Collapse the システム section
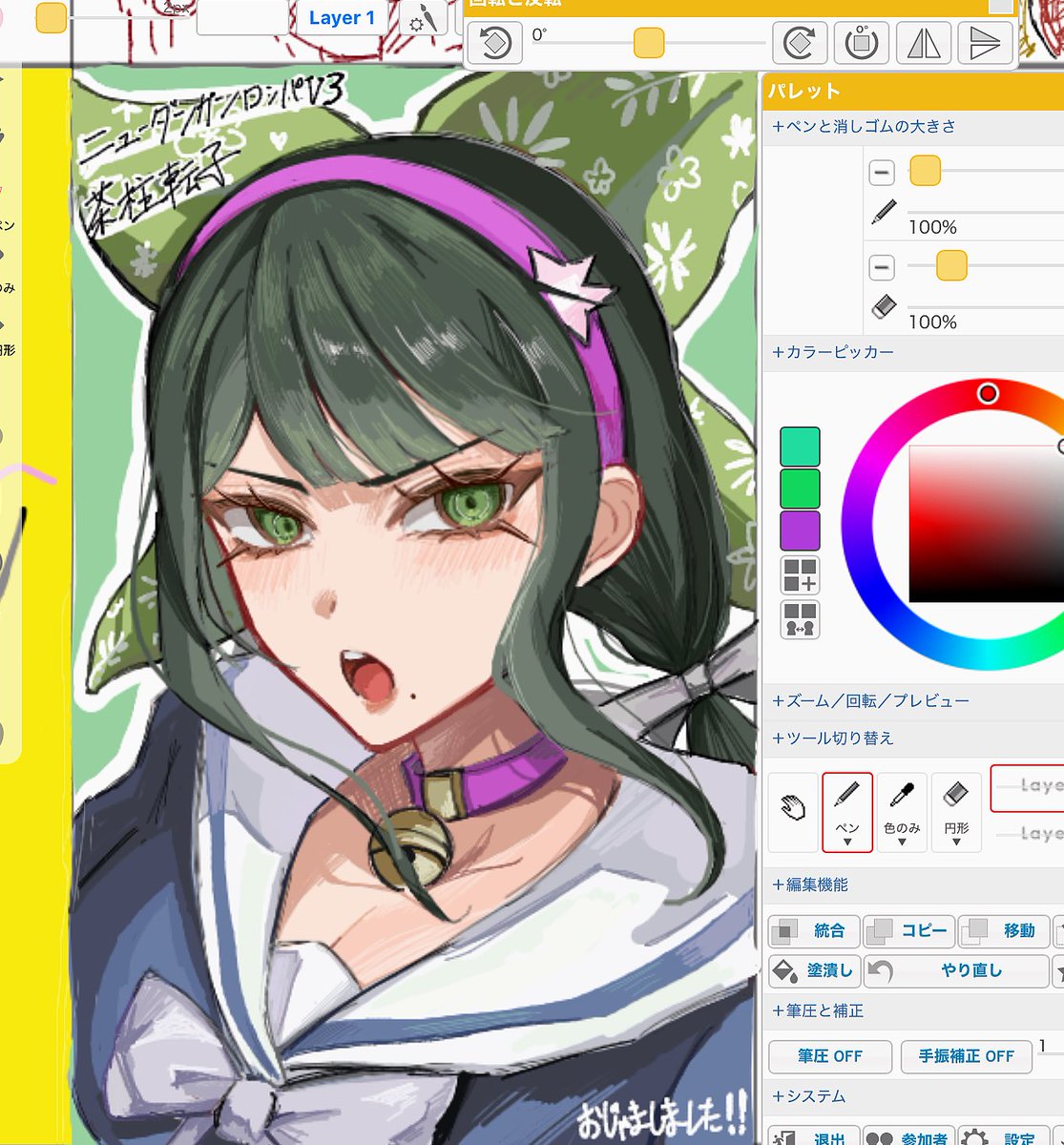This screenshot has height=1145, width=1064. (x=809, y=1096)
